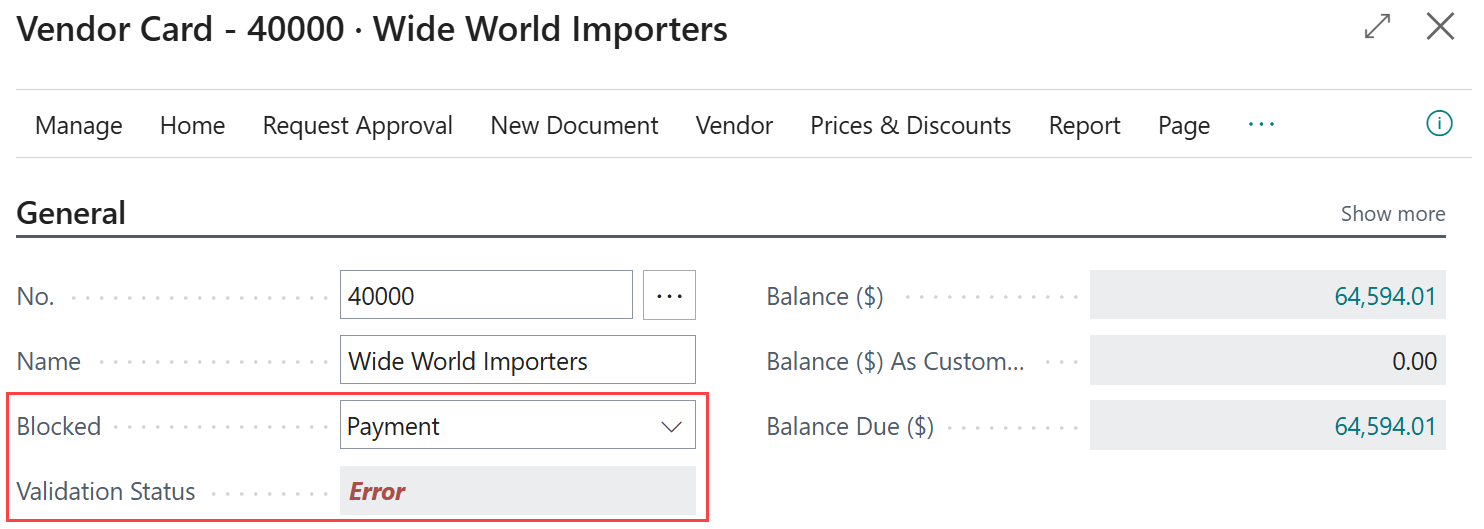
Task: Click the information icon in the action bar
Action: tap(1438, 124)
